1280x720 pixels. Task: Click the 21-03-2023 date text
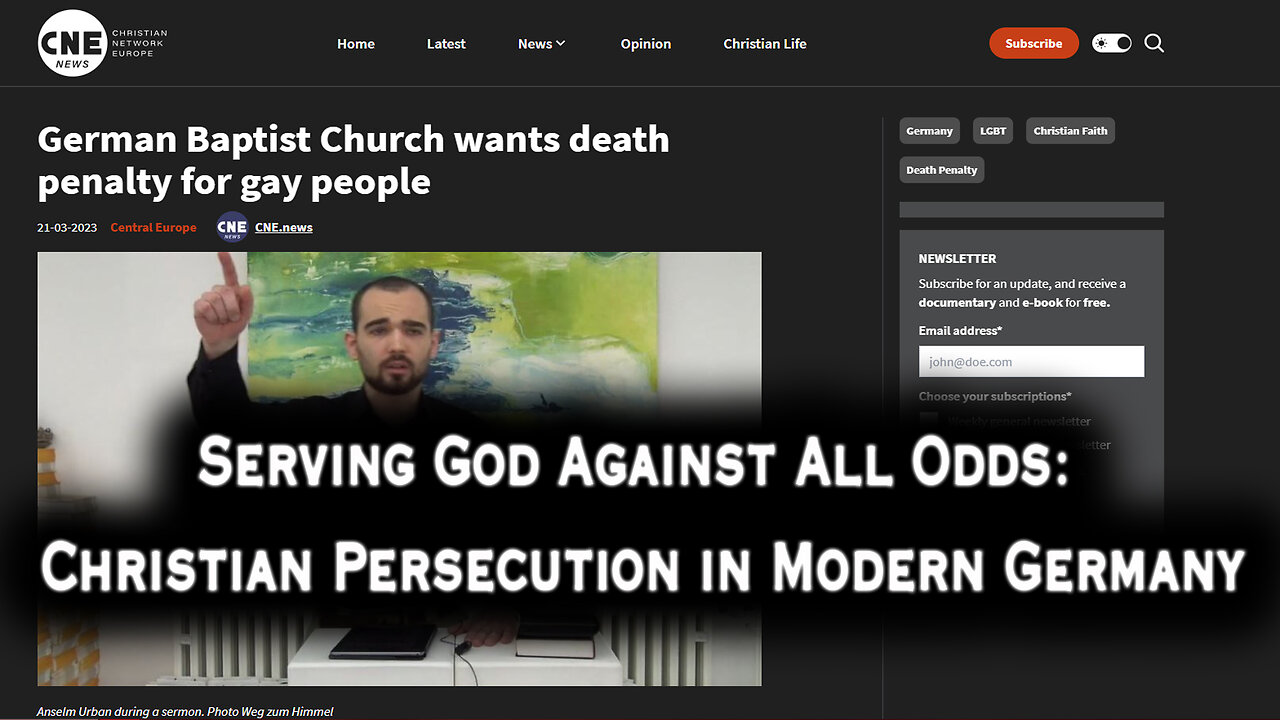click(67, 228)
